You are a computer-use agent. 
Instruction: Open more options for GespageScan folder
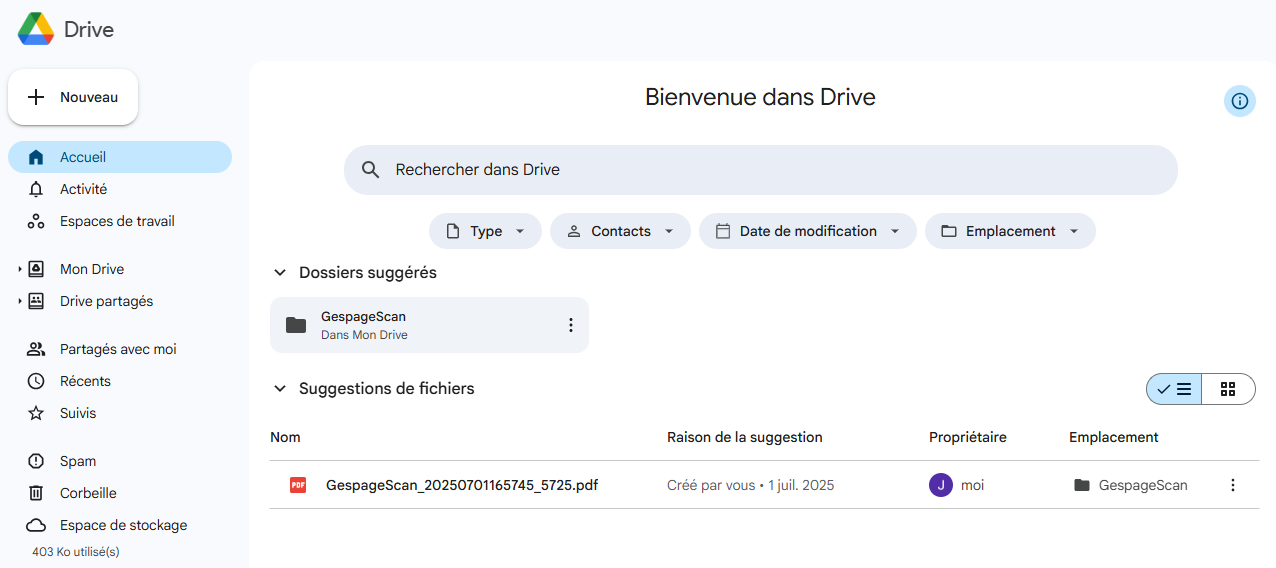coord(571,325)
